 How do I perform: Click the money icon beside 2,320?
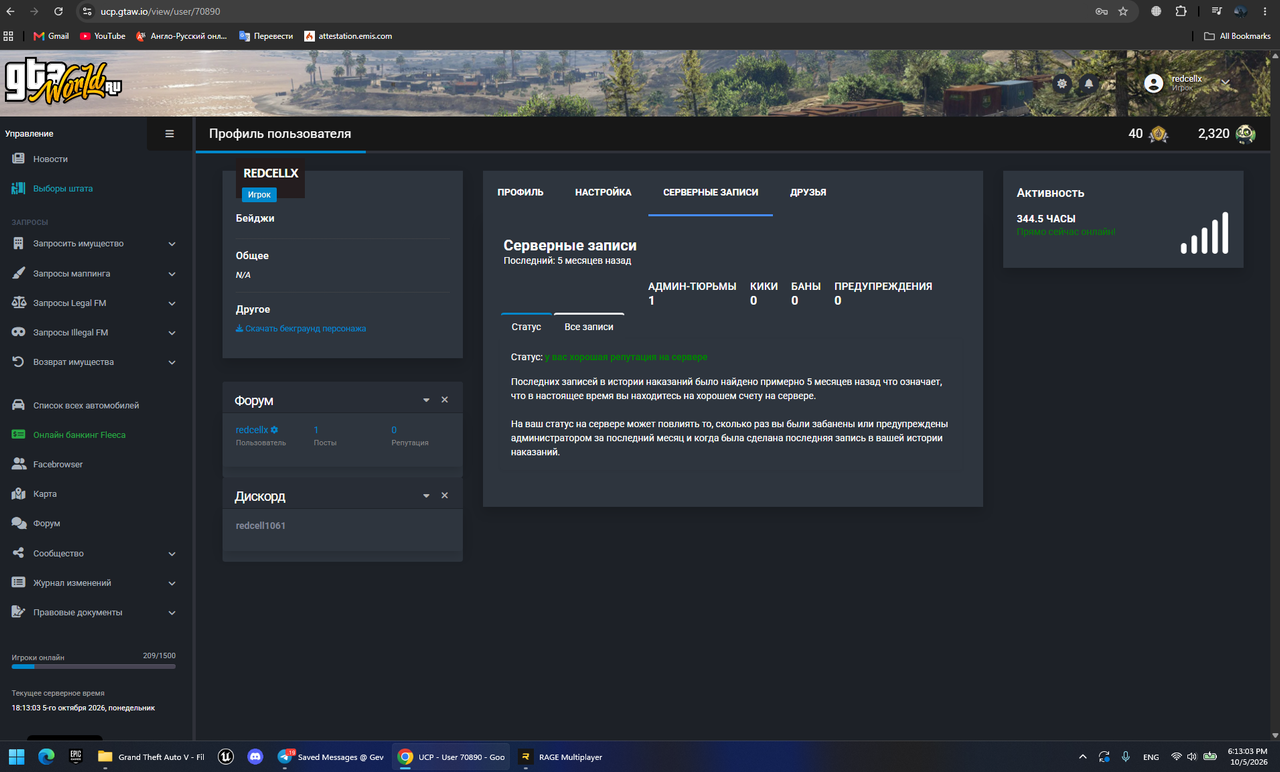[1245, 134]
